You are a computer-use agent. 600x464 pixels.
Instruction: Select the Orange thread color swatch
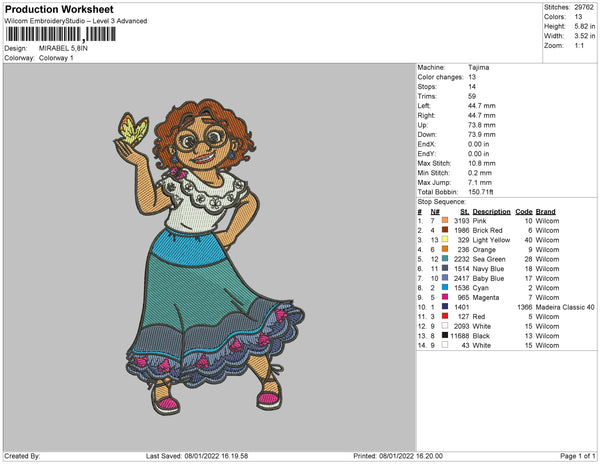click(445, 249)
